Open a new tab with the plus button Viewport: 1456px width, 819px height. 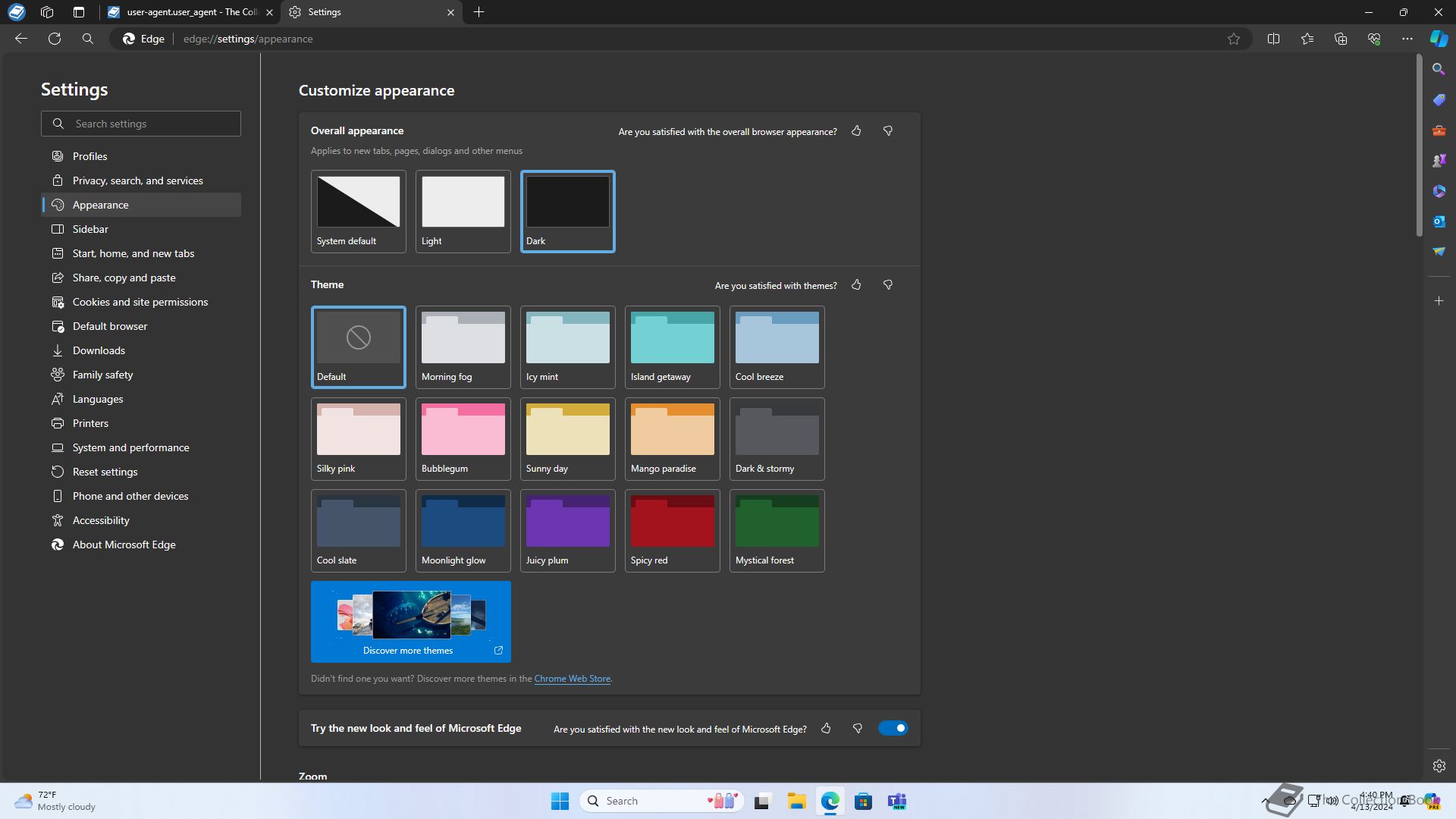tap(479, 12)
